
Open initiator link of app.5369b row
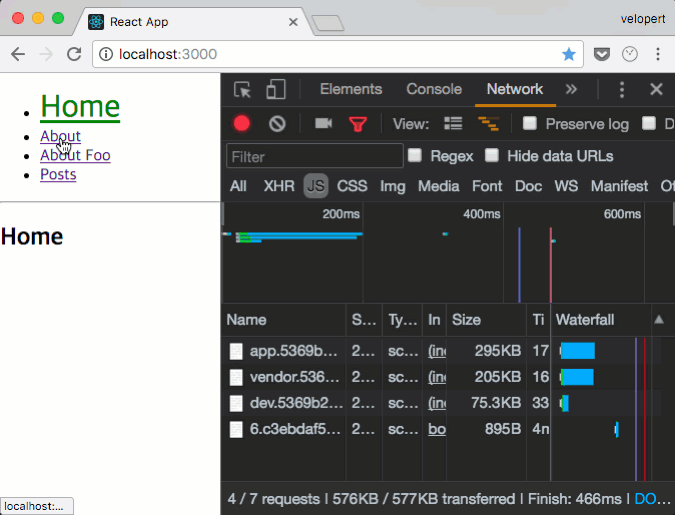437,351
